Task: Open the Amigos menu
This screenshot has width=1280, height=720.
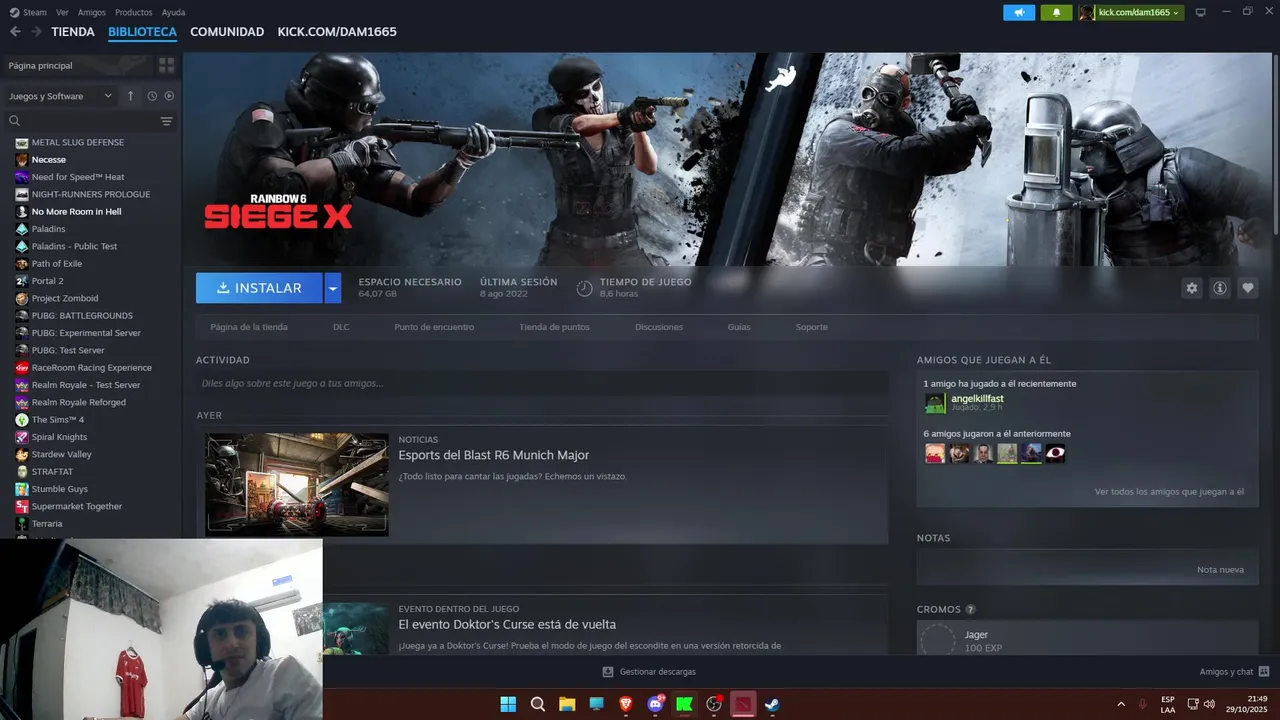Action: (x=92, y=12)
